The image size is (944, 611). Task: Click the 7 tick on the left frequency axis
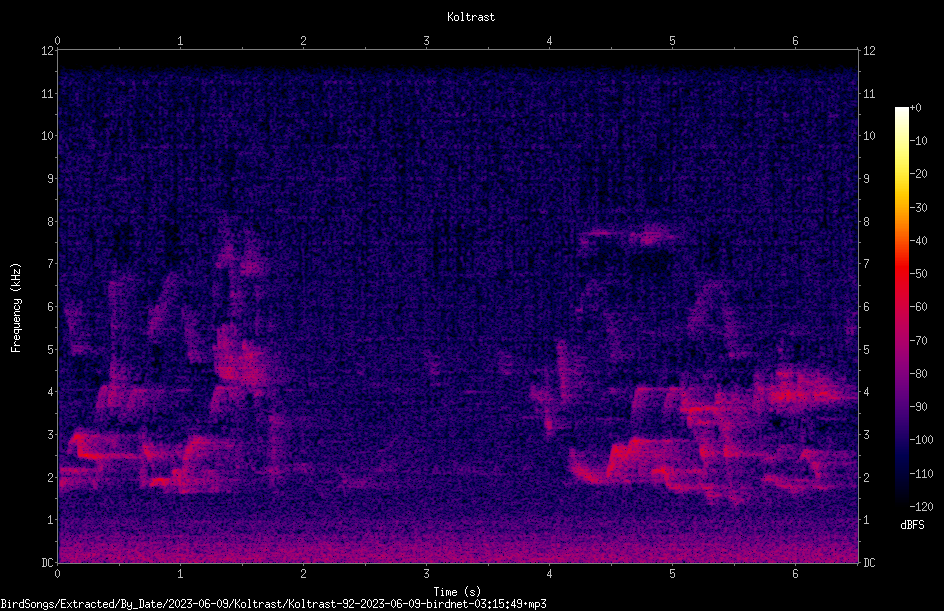50,264
